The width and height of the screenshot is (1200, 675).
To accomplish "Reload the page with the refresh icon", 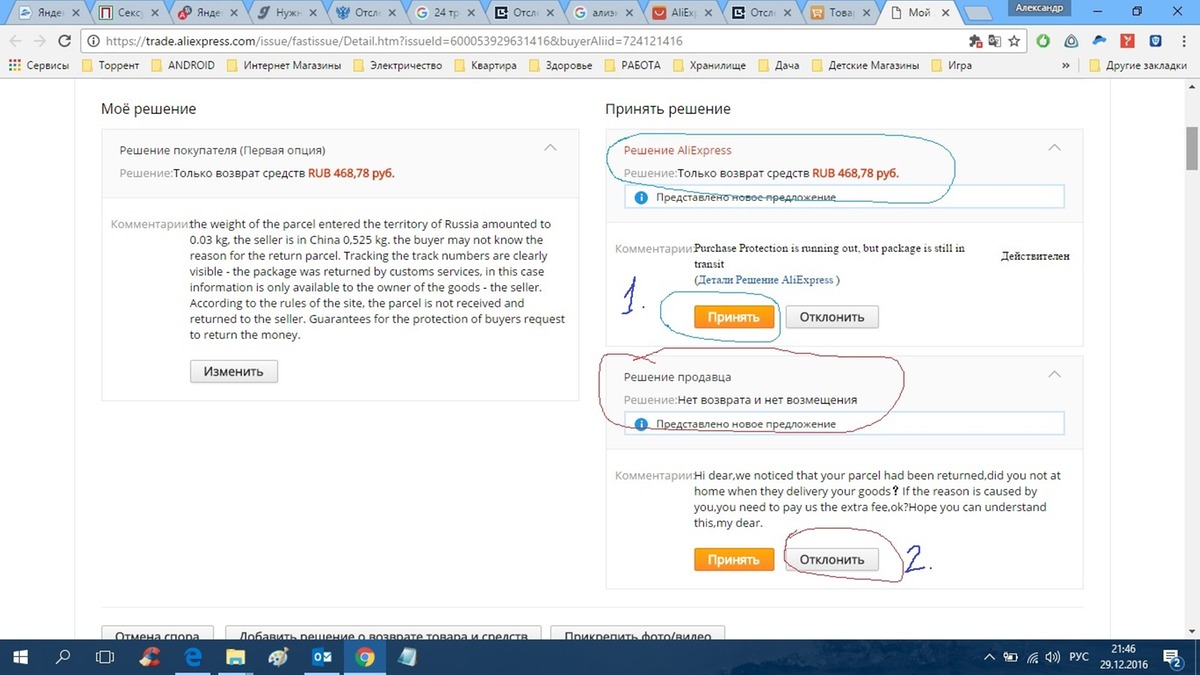I will point(65,41).
